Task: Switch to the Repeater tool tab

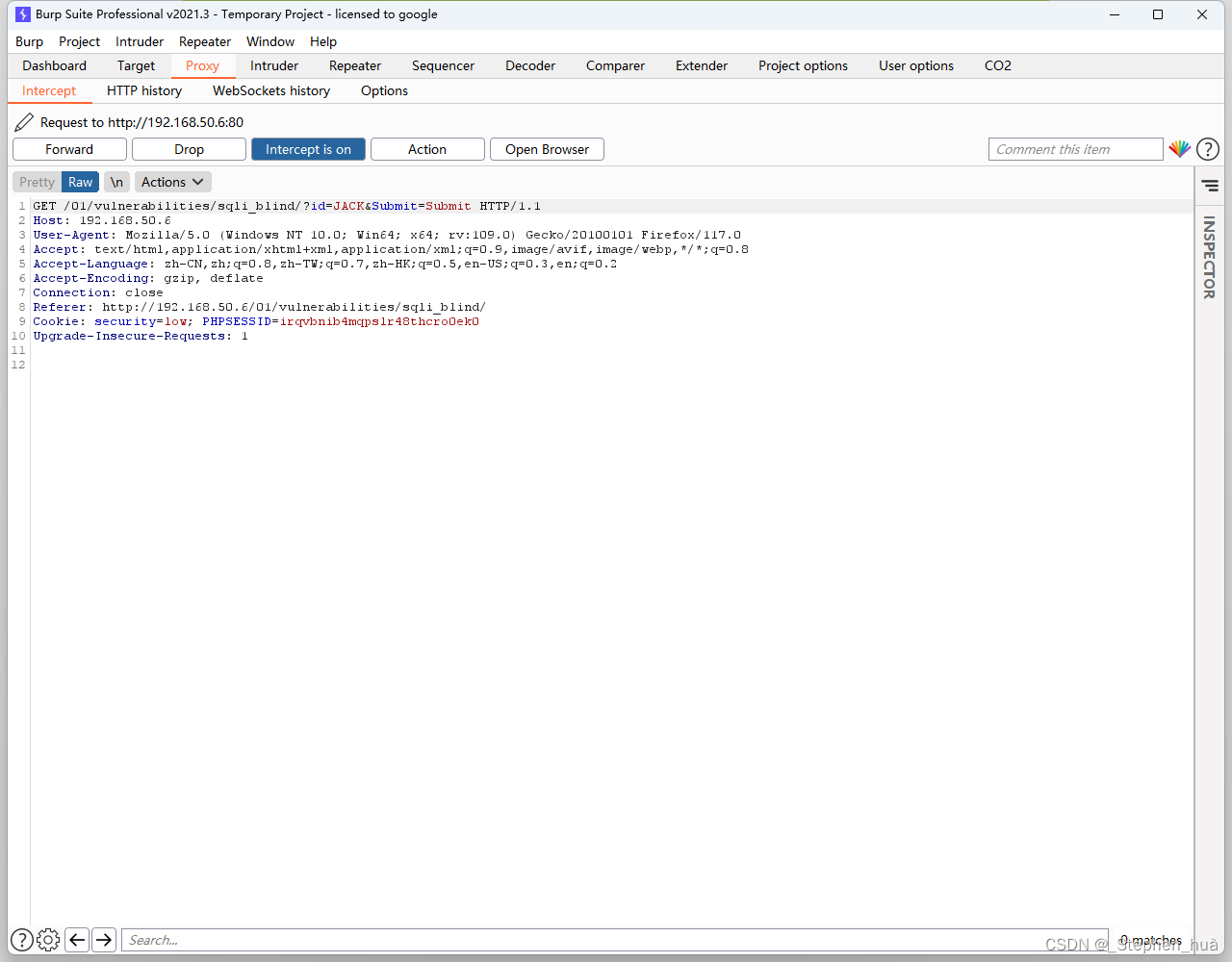Action: click(x=355, y=65)
